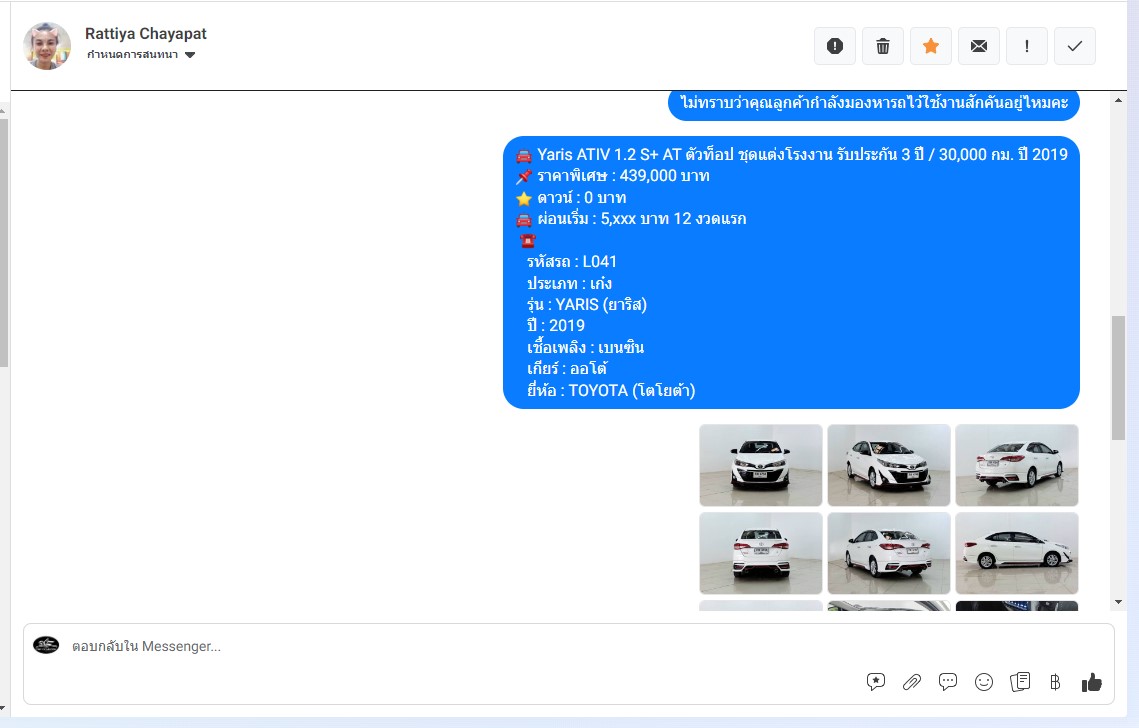Open Rattiya Chayapat profile picture
The width and height of the screenshot is (1139, 728).
point(47,46)
